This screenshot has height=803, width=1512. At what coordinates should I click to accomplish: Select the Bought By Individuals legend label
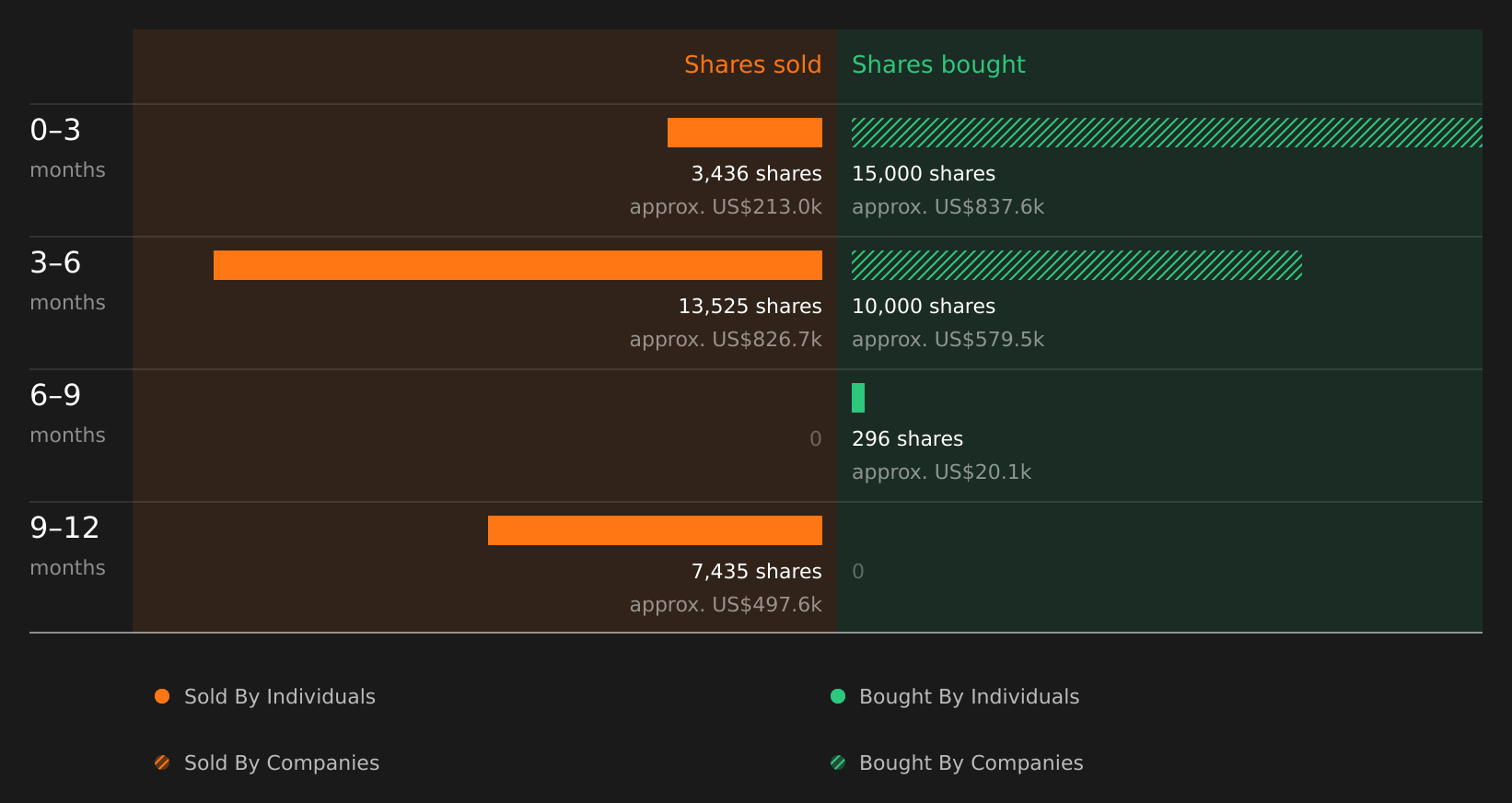969,697
